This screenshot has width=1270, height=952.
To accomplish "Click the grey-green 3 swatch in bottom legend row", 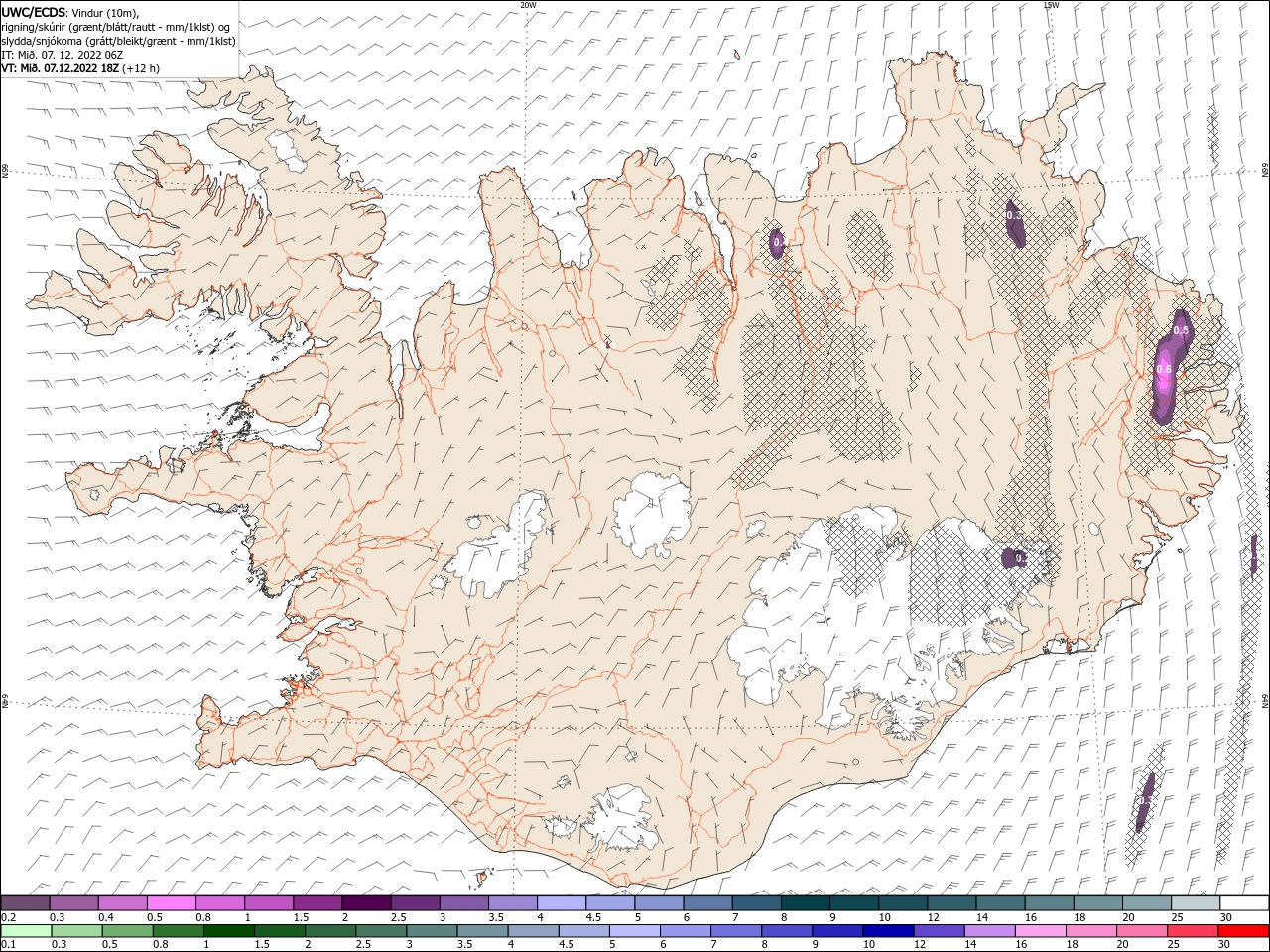I will [433, 931].
